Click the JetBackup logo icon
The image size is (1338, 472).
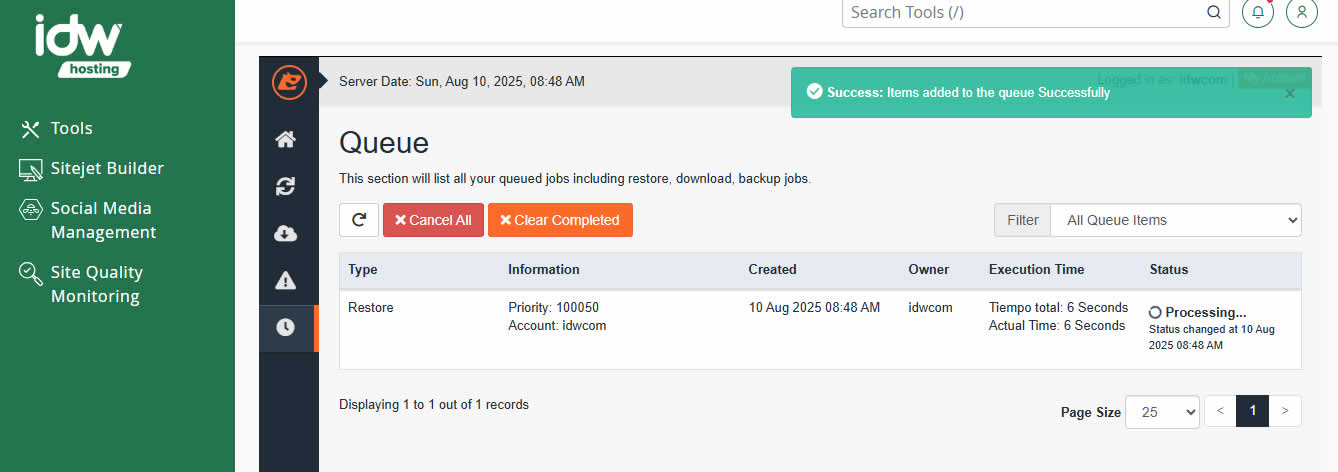tap(289, 81)
